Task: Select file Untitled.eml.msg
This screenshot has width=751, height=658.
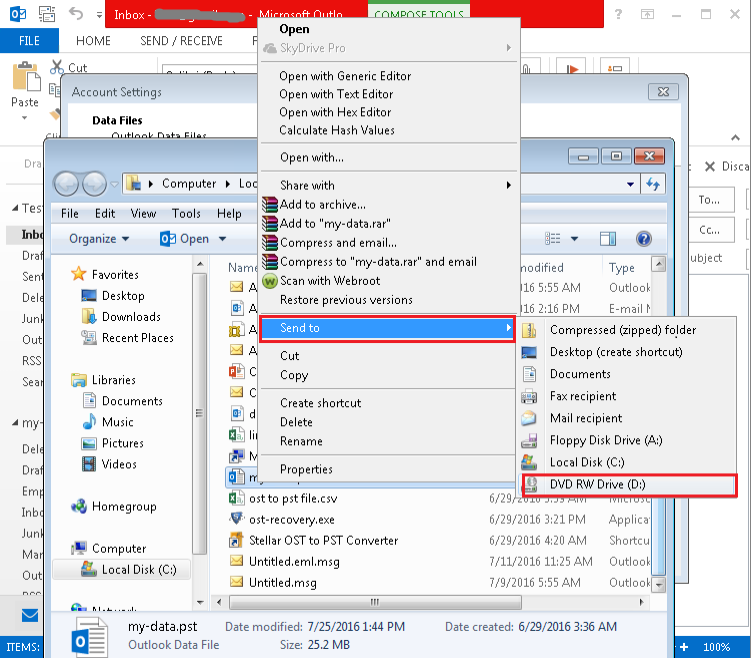Action: [294, 562]
